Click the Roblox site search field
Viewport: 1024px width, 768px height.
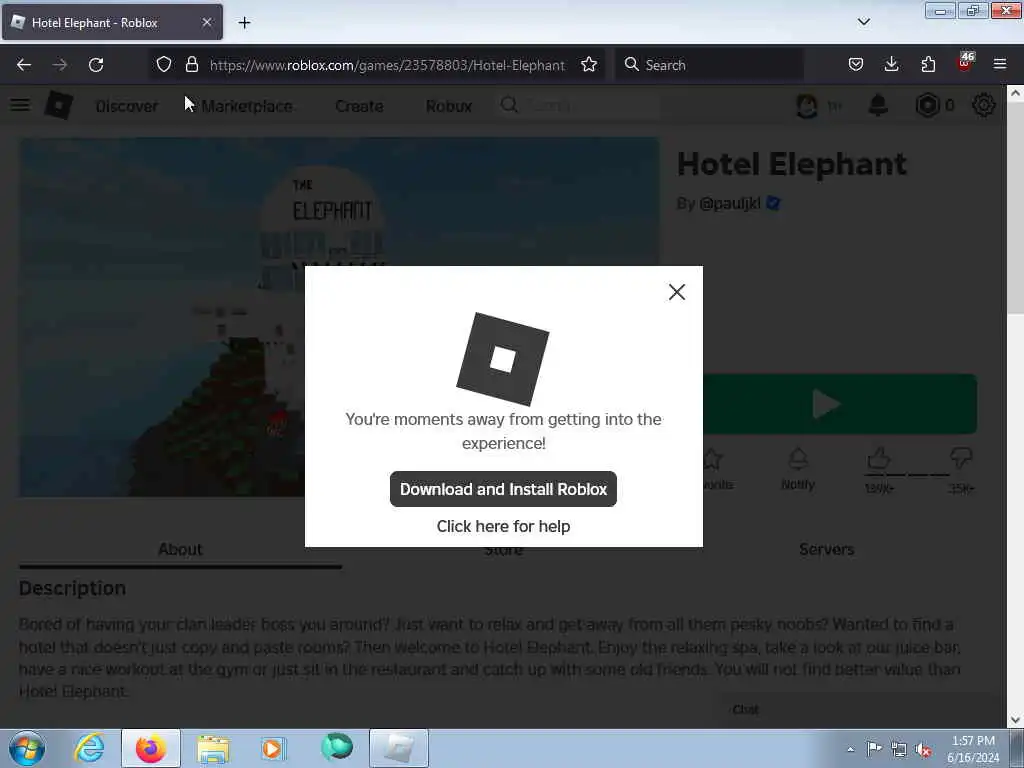coord(578,105)
